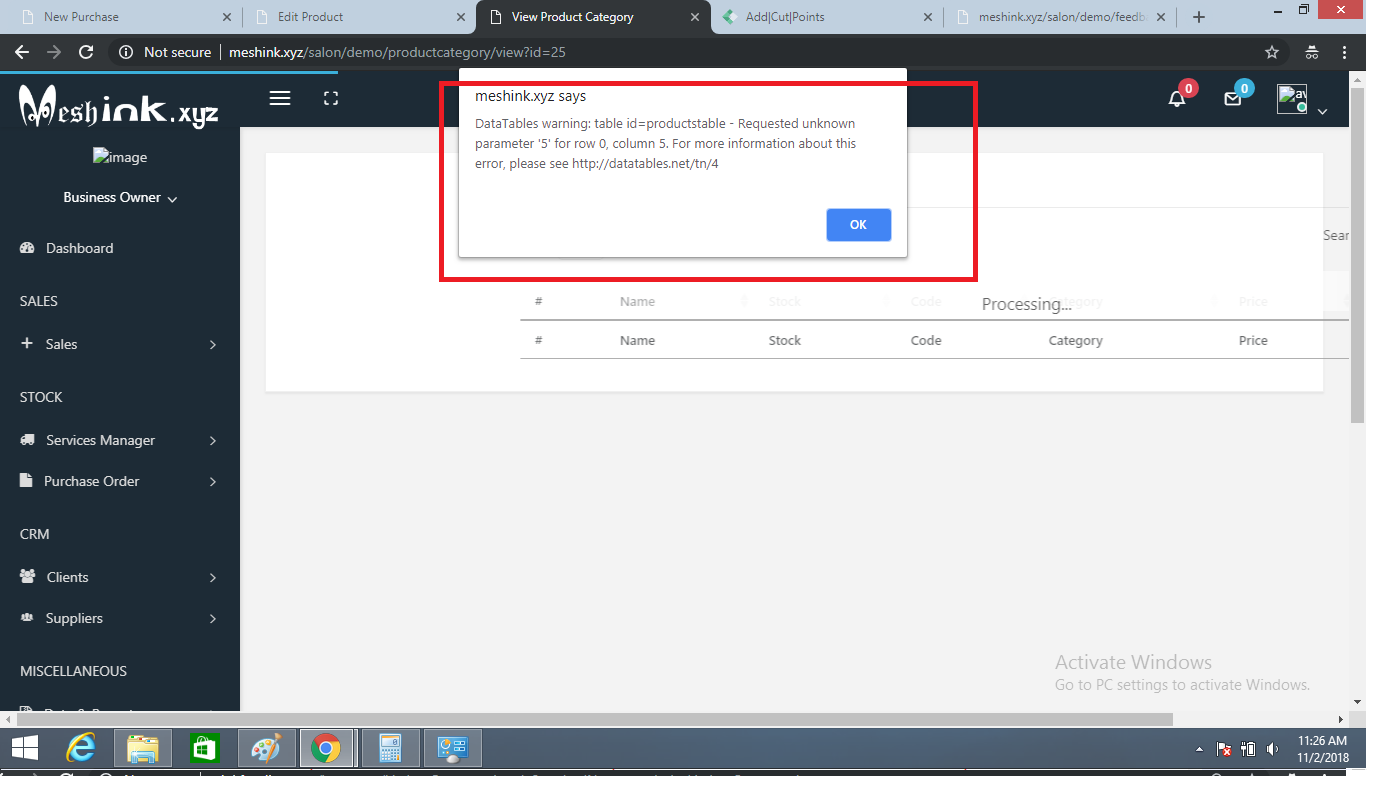Click the Services Manager chevron arrow
The image size is (1380, 796).
coord(213,440)
